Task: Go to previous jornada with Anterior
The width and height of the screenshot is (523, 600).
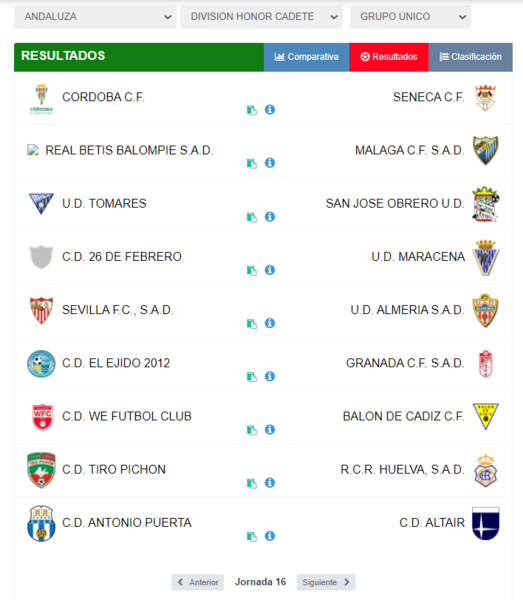Action: pyautogui.click(x=198, y=582)
